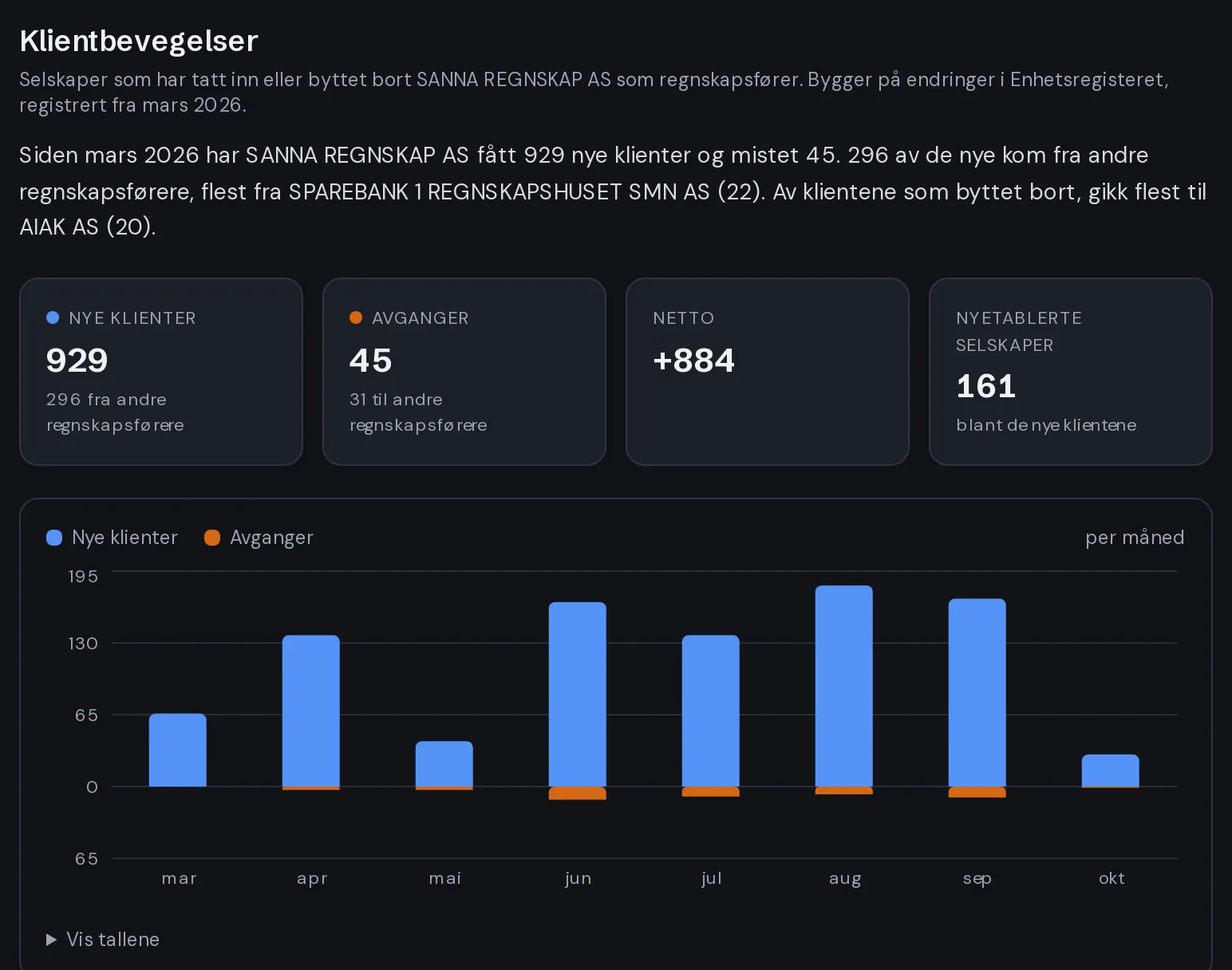Select the NYETABLERTE SELSKAPER card showing 161
Viewport: 1232px width, 970px height.
coord(1071,372)
